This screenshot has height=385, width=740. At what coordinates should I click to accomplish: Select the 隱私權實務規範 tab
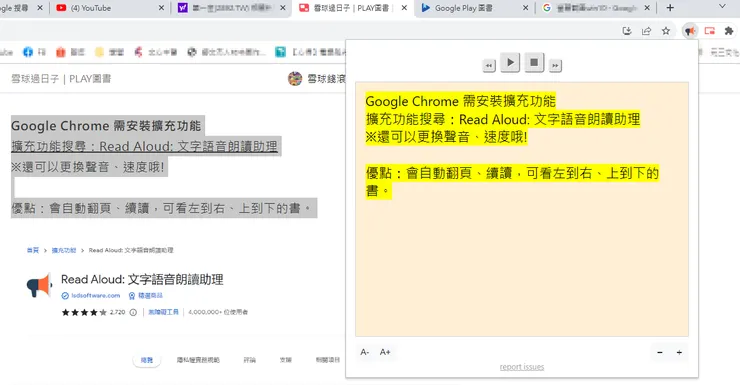pyautogui.click(x=198, y=360)
